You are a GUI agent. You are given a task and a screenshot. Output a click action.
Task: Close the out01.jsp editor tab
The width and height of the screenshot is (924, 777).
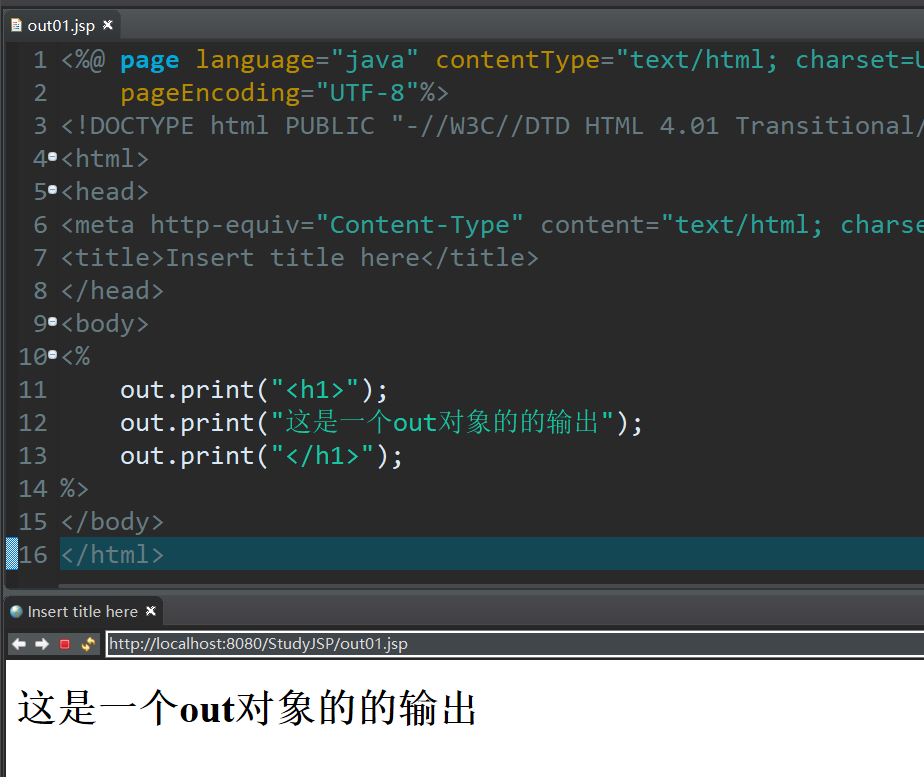tap(107, 25)
